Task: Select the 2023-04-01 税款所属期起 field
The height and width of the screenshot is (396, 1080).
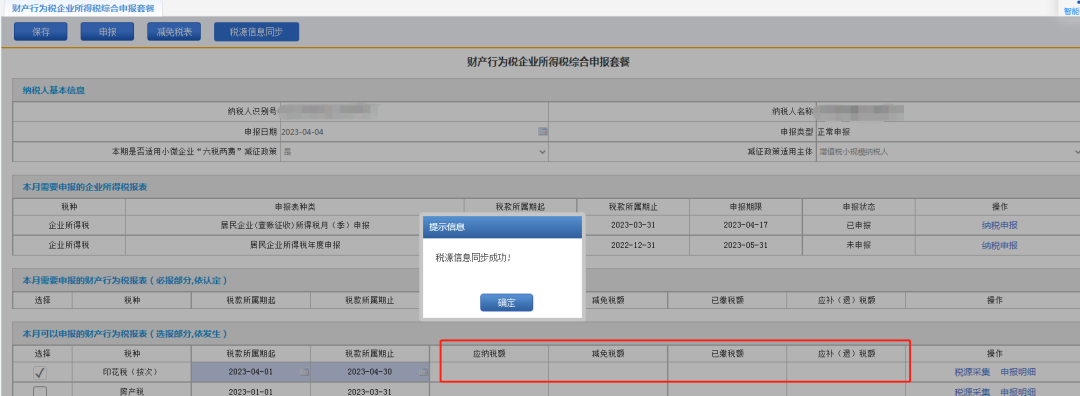Action: click(251, 372)
